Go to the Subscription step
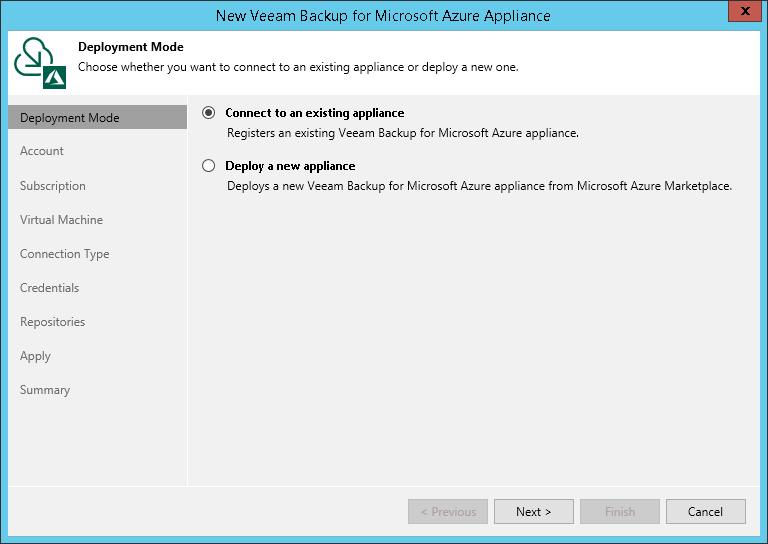768x544 pixels. point(53,186)
